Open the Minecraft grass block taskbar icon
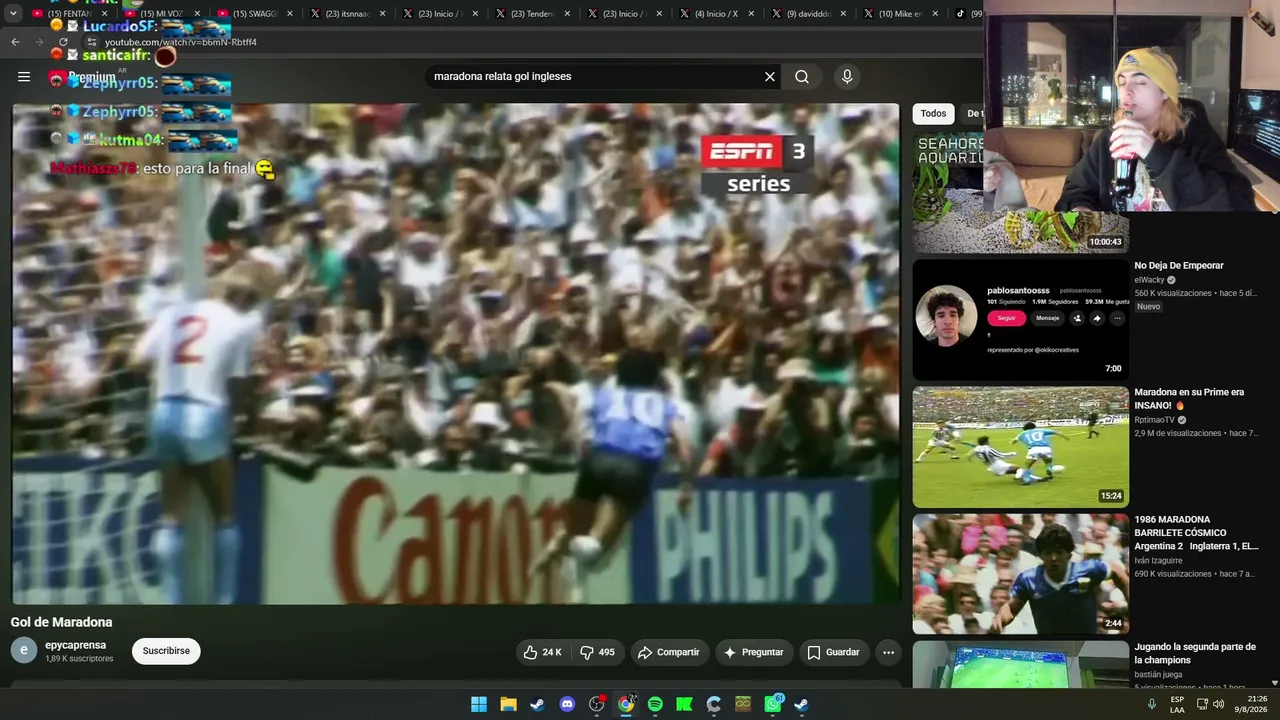The image size is (1280, 720). 743,704
